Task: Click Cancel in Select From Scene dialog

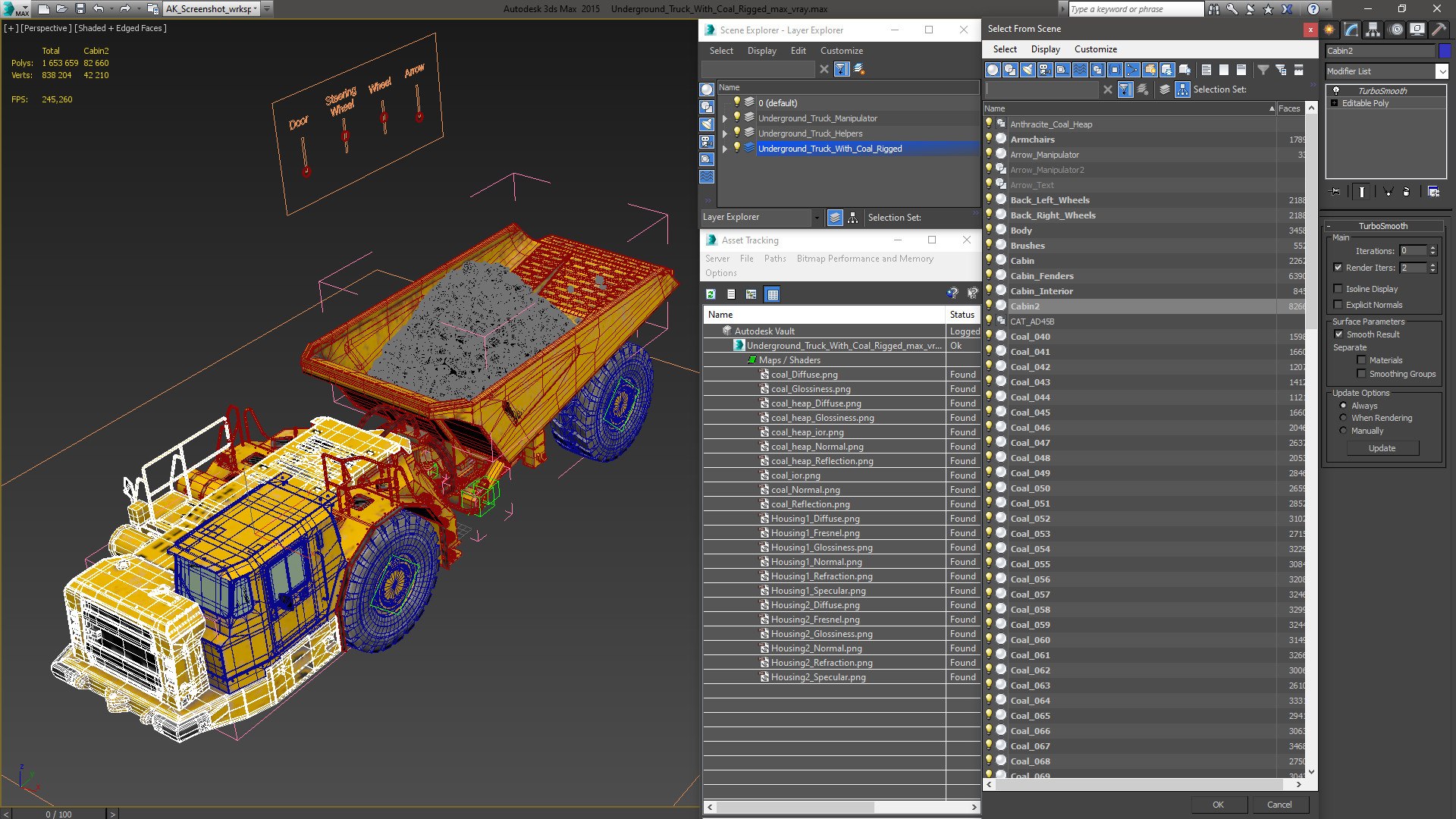Action: (1279, 805)
